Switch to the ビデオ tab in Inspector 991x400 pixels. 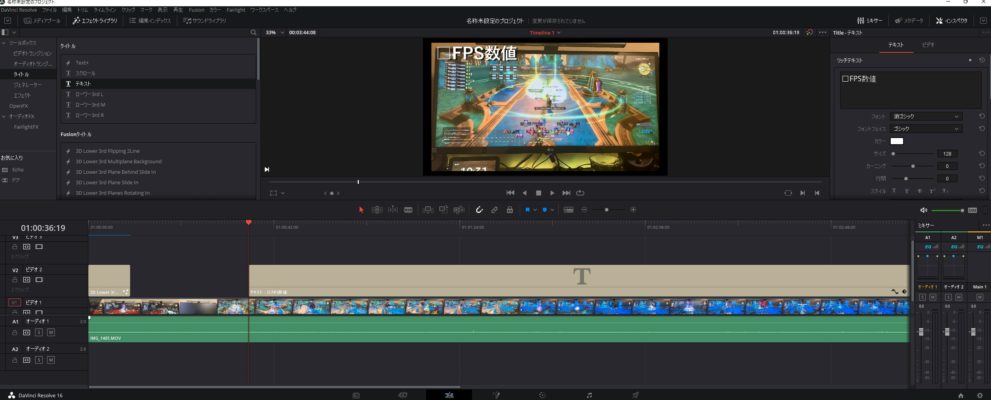tap(927, 45)
